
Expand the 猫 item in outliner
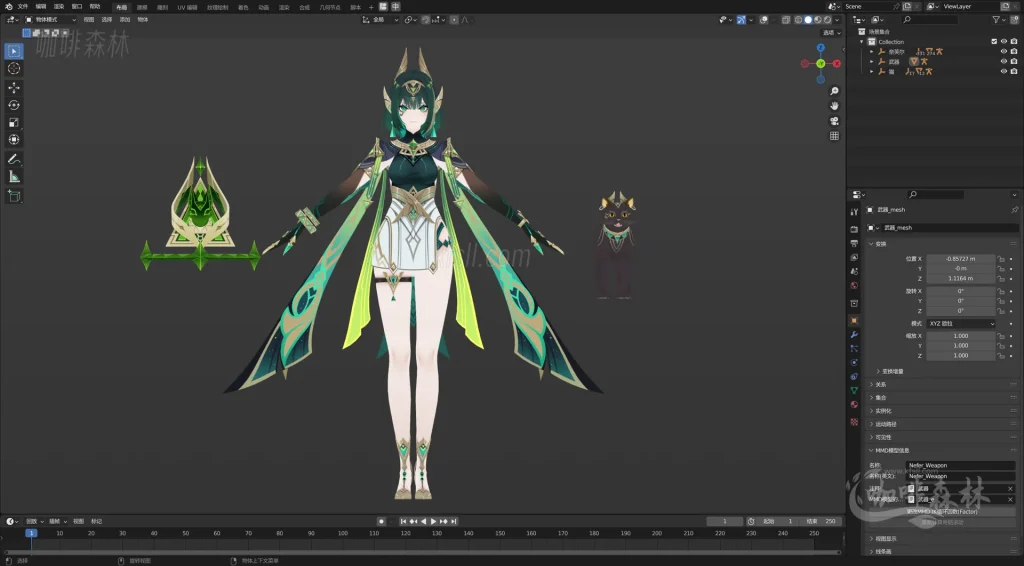[x=872, y=71]
